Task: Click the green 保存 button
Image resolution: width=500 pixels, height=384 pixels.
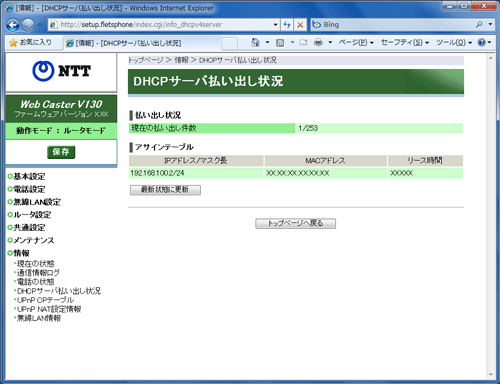Action: pyautogui.click(x=61, y=152)
